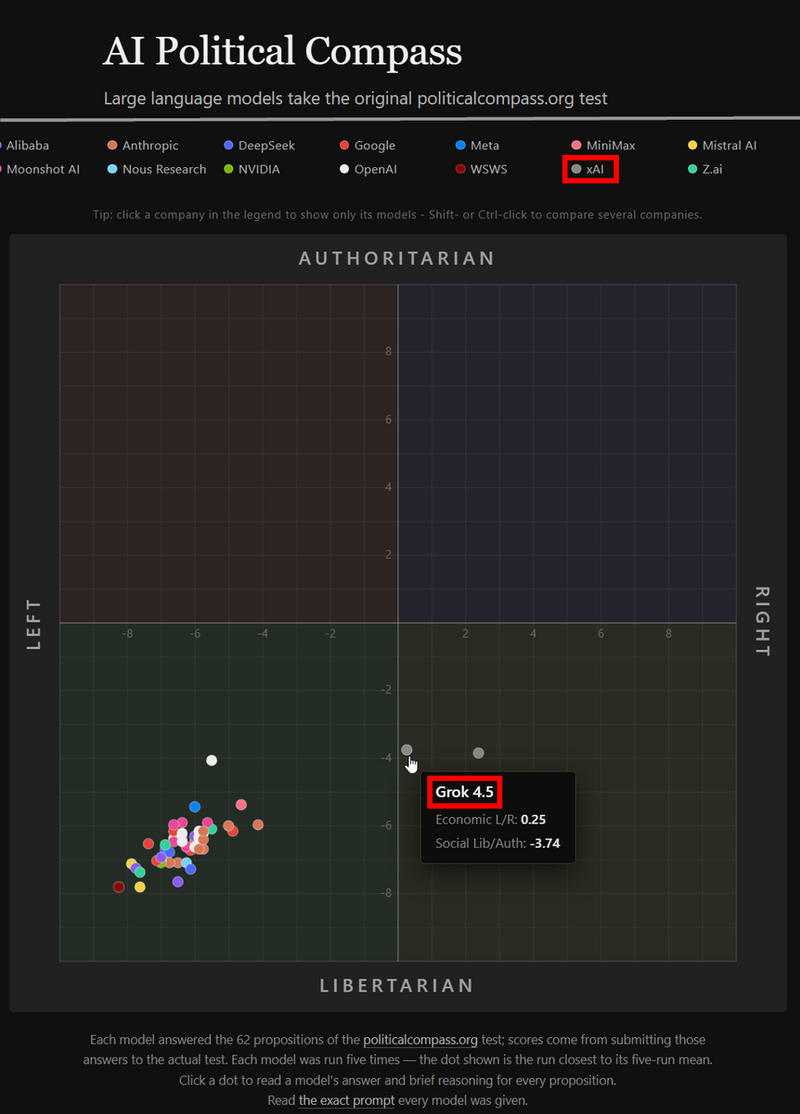This screenshot has height=1114, width=800.
Task: Click the AUTHORITARIAN axis label
Action: pos(396,258)
